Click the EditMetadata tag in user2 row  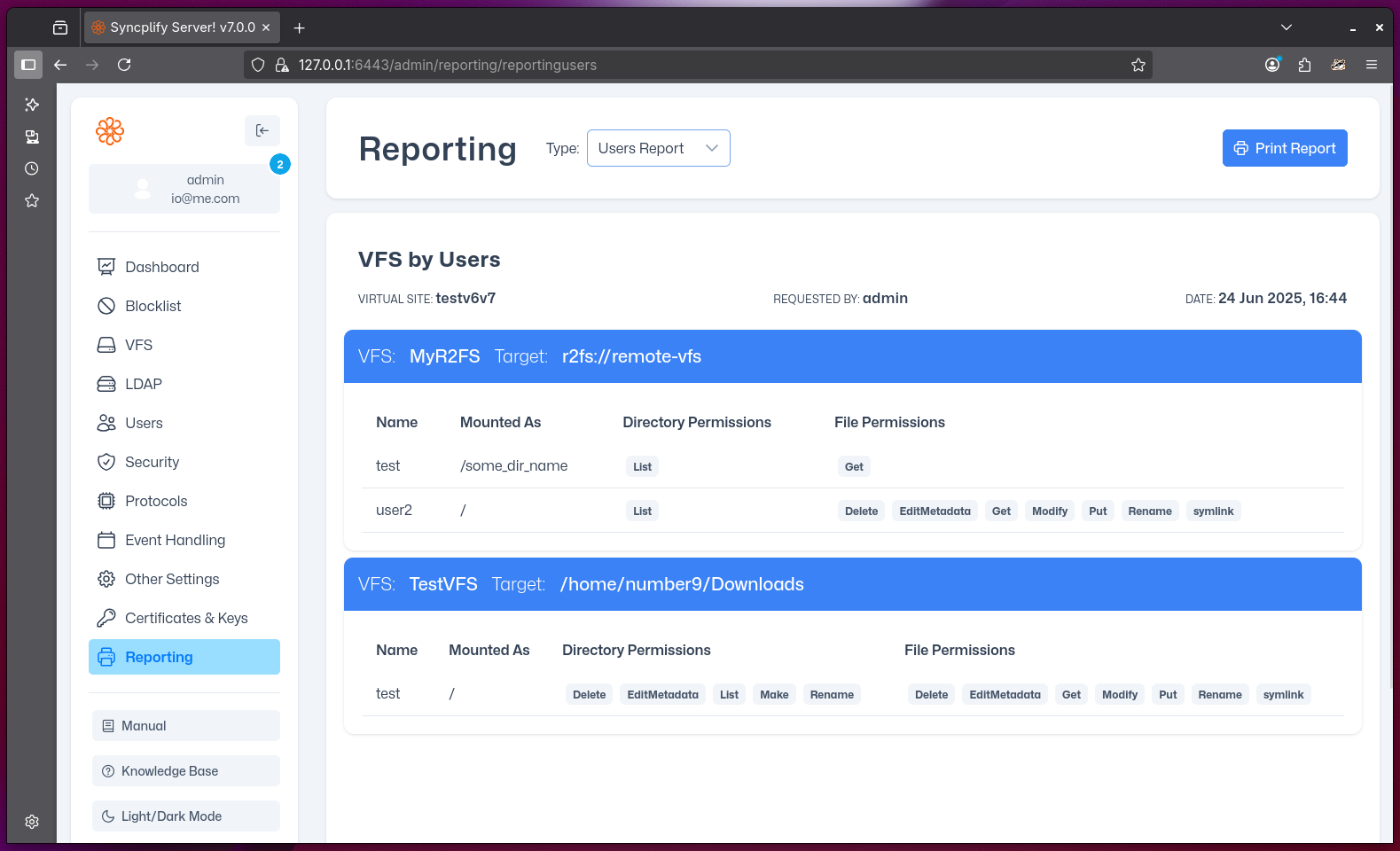(935, 511)
